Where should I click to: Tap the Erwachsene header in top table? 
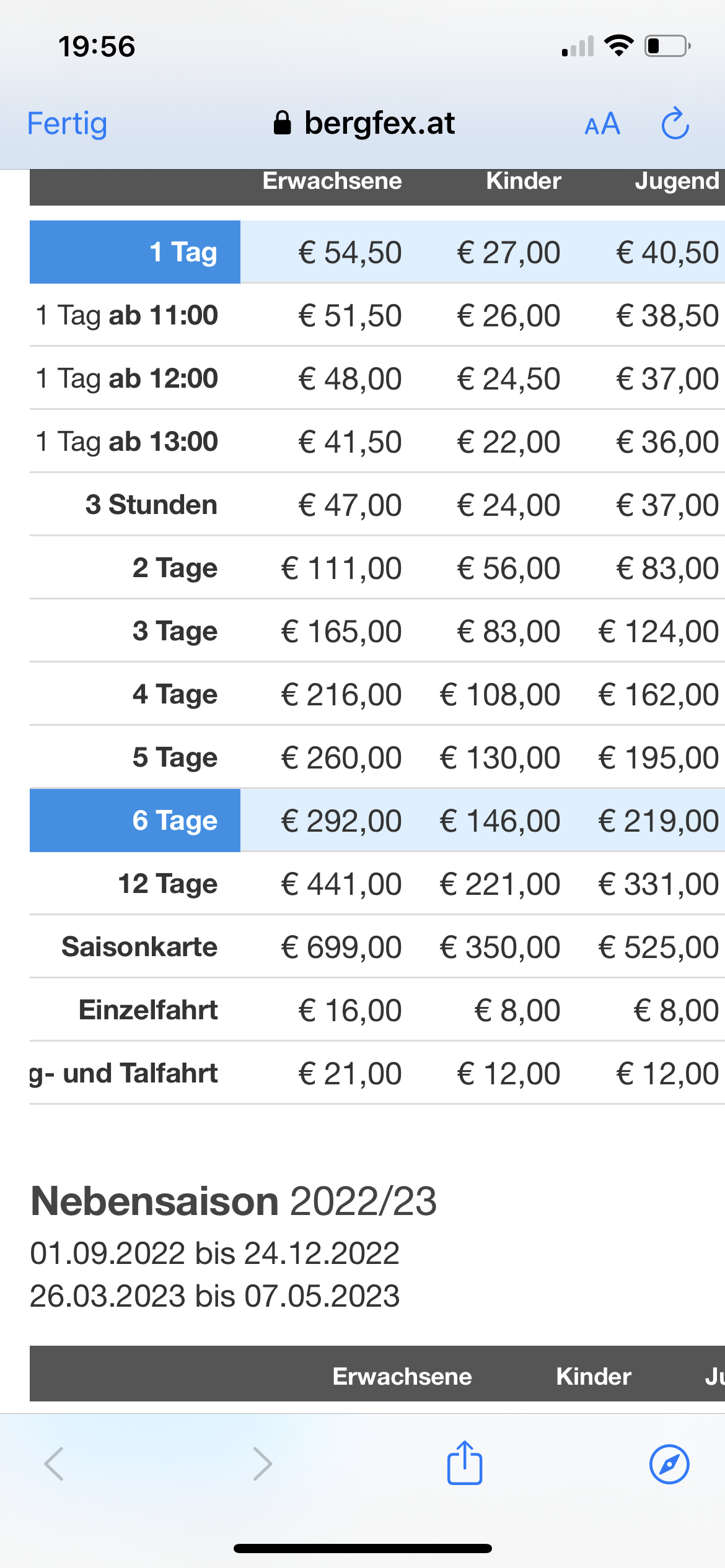tap(332, 181)
